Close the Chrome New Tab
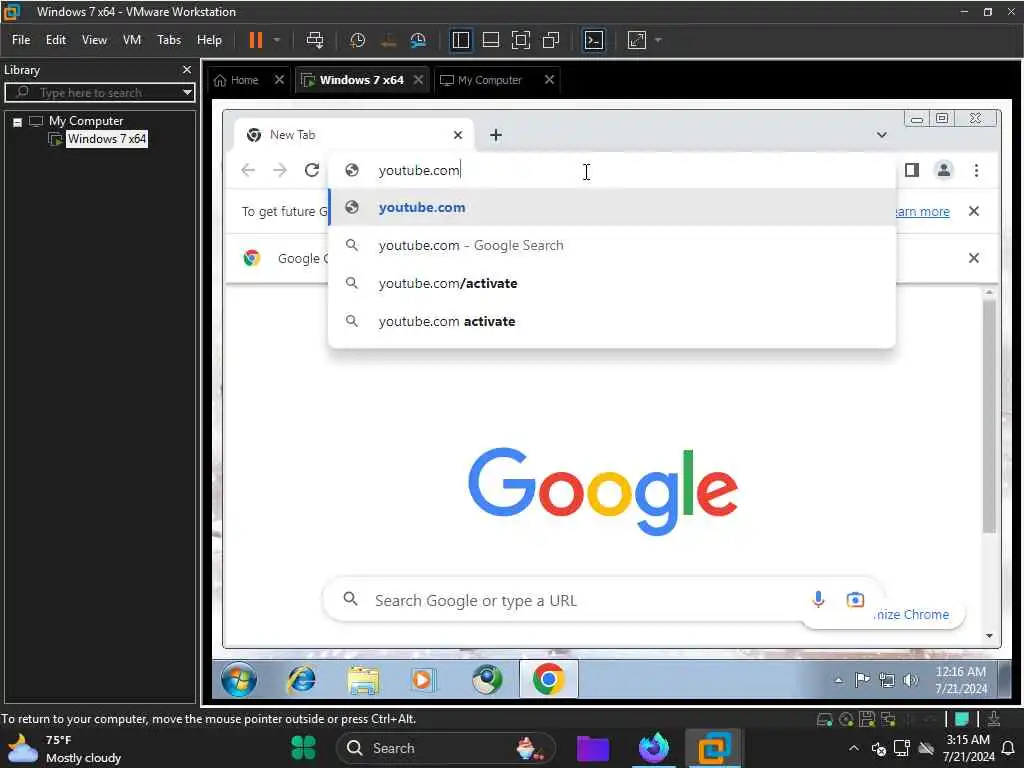Screen dimensions: 1024x768 point(458,135)
